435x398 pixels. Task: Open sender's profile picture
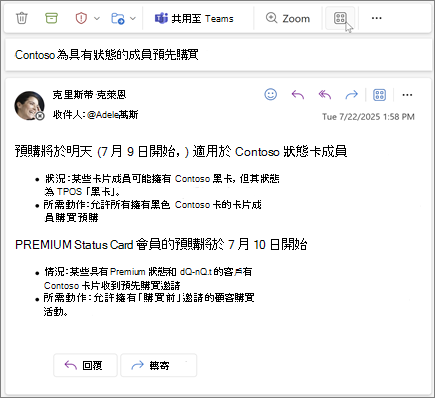click(29, 105)
